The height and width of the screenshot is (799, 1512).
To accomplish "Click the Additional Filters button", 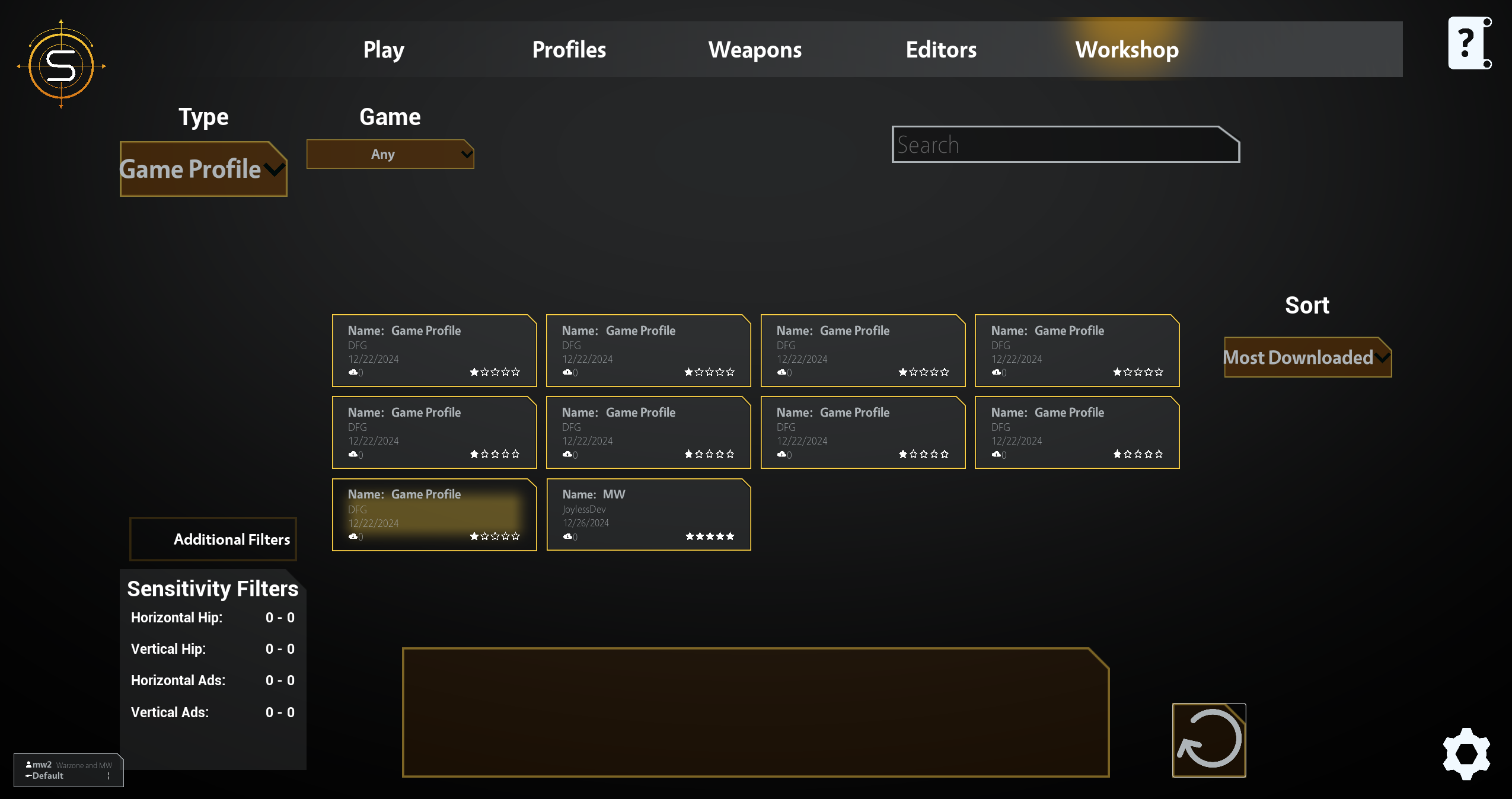I will pyautogui.click(x=213, y=539).
